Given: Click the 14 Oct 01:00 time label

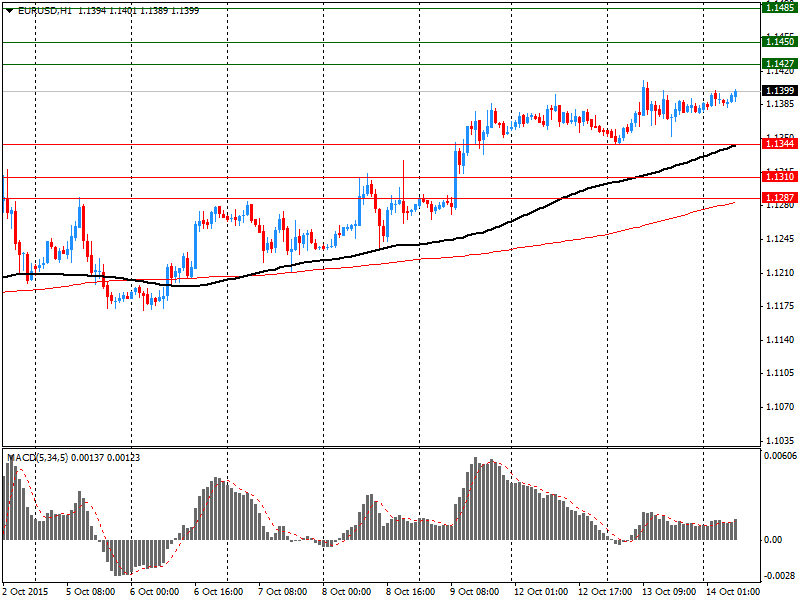Looking at the screenshot, I should [733, 592].
